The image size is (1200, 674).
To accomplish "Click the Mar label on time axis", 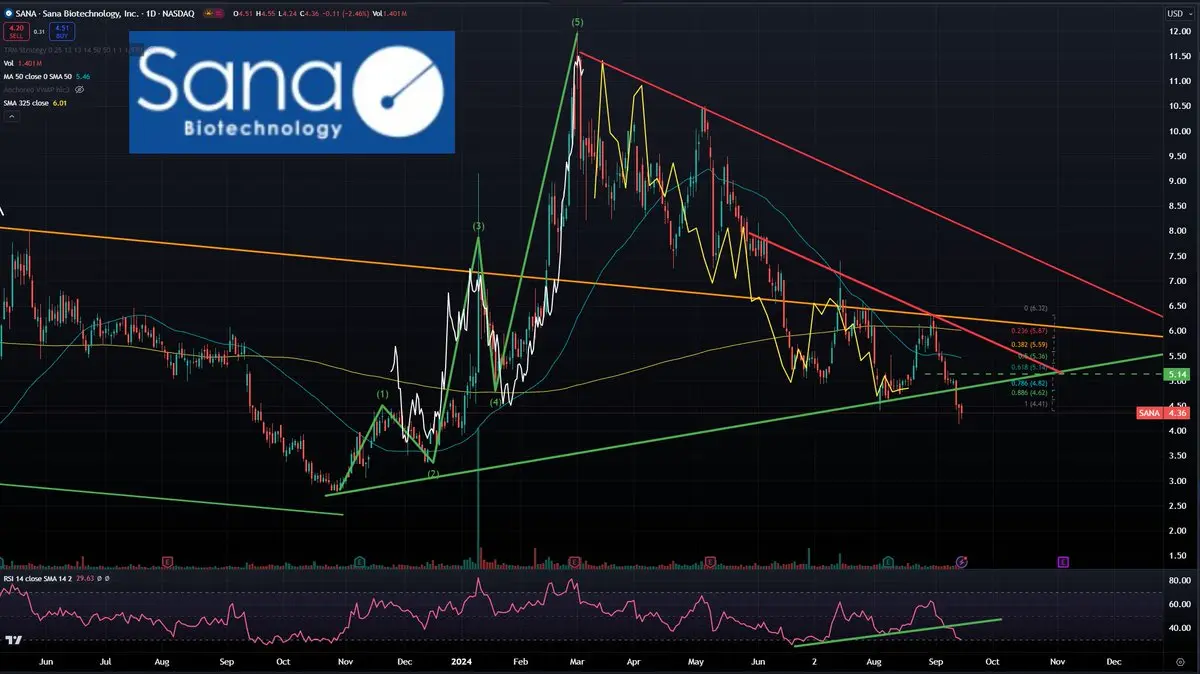I will (579, 662).
